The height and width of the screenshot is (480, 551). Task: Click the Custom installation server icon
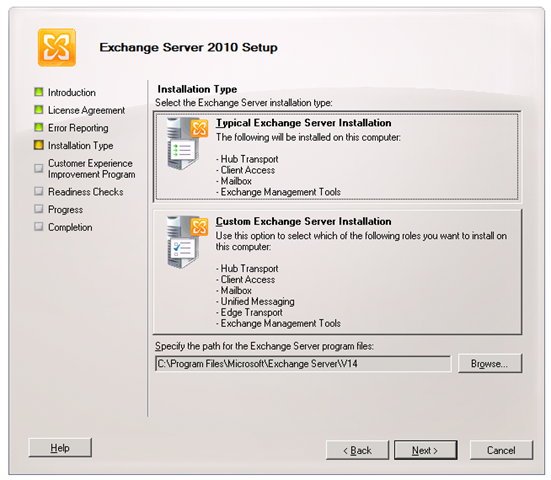point(187,242)
